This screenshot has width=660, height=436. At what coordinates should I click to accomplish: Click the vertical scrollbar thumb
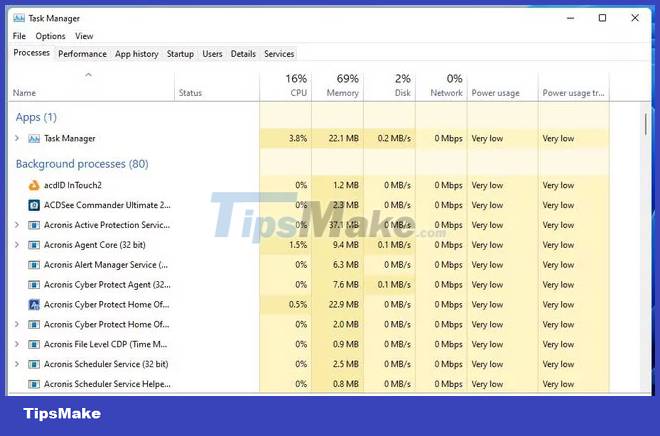(646, 124)
